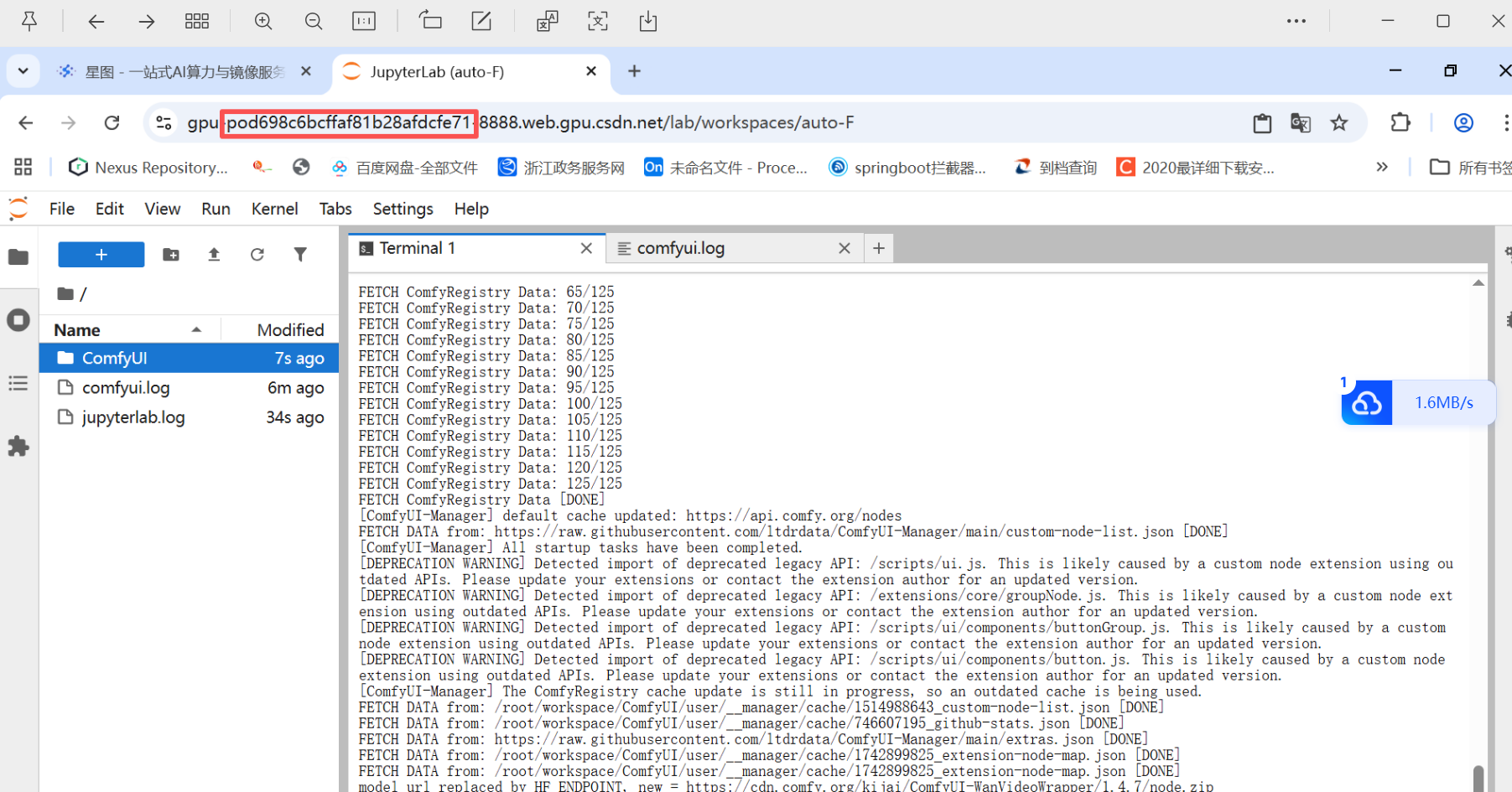Image resolution: width=1512 pixels, height=792 pixels.
Task: Select the ComfyUI folder row
Action: [x=189, y=358]
